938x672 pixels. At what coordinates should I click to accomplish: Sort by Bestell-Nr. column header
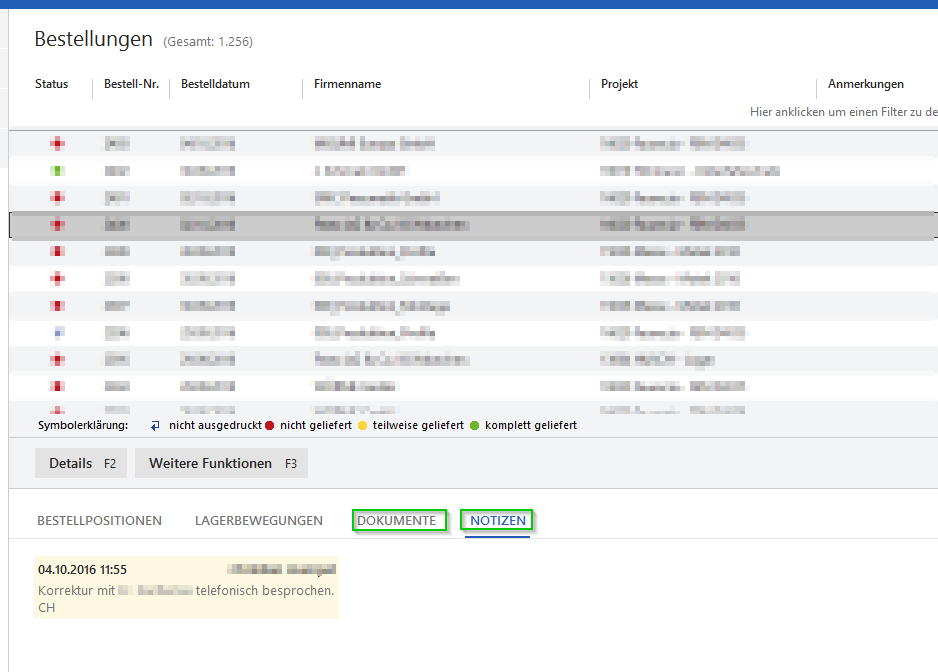point(132,84)
